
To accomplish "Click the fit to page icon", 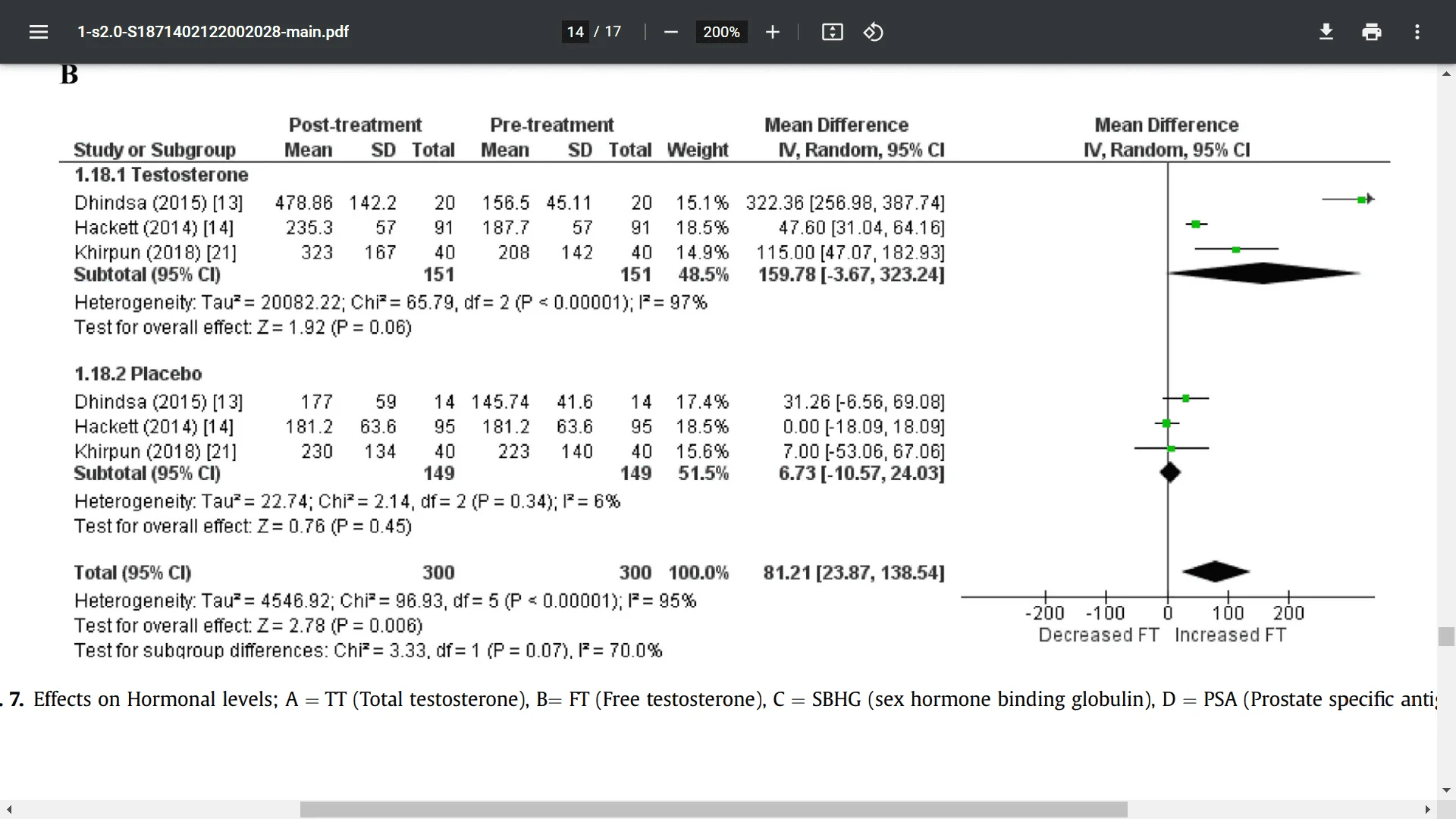I will pos(832,32).
